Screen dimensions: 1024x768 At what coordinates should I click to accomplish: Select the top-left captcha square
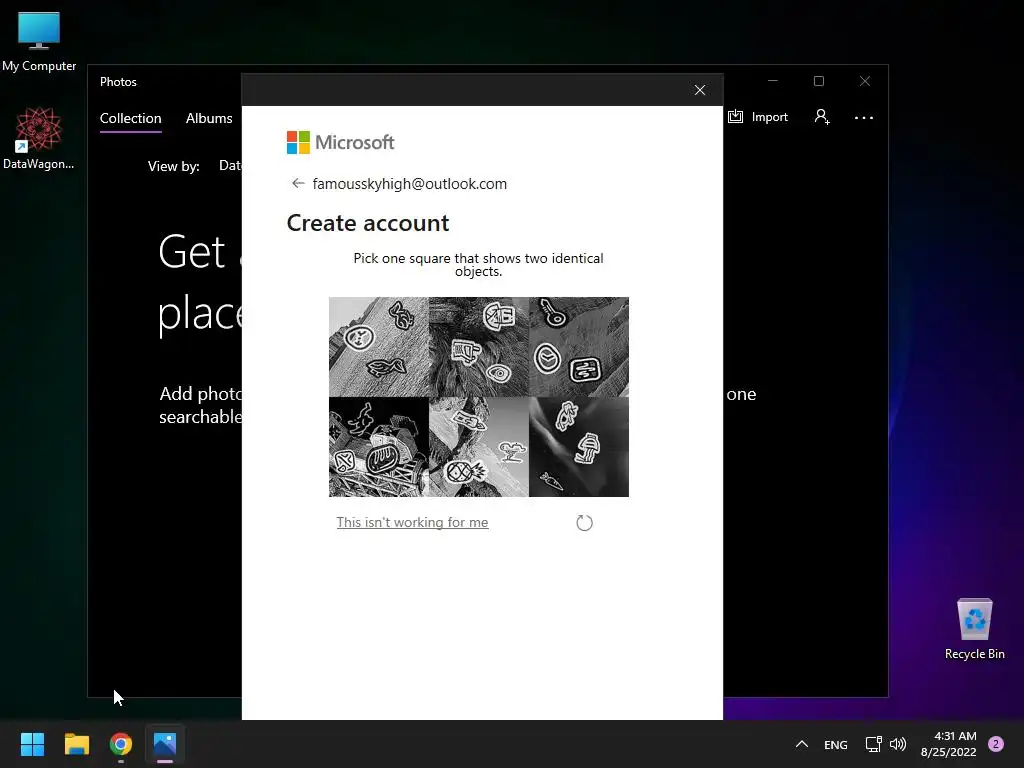point(379,347)
